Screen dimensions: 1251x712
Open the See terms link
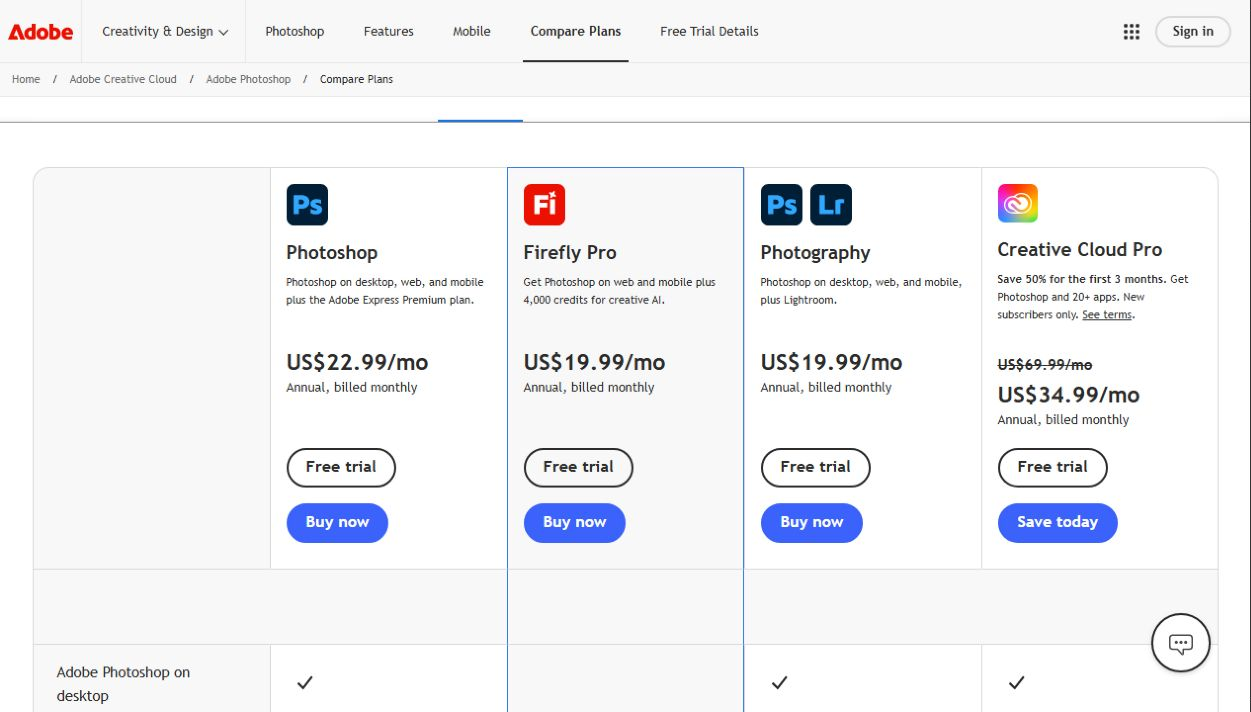point(1107,315)
